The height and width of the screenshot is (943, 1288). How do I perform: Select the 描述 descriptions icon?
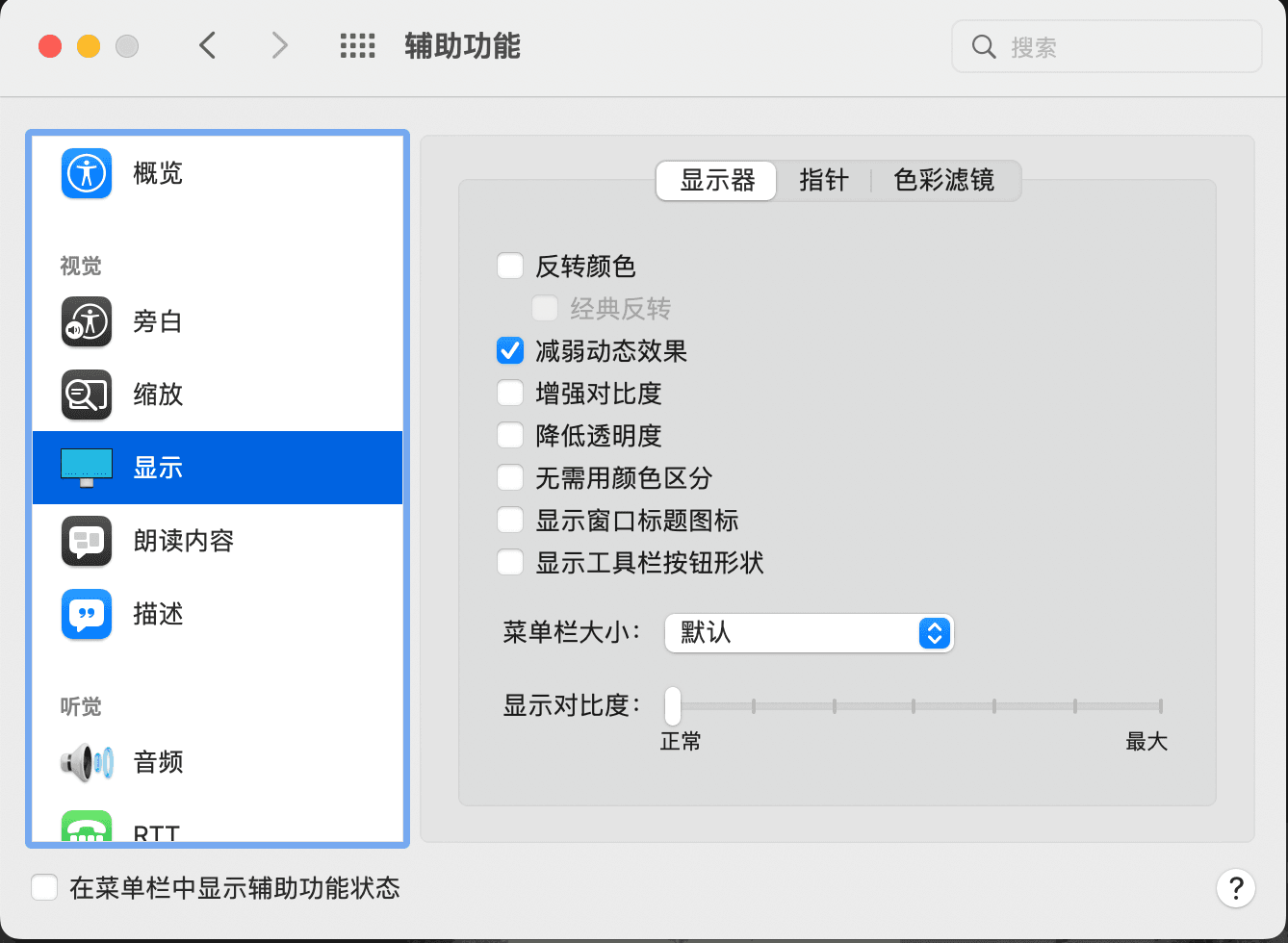[x=87, y=614]
